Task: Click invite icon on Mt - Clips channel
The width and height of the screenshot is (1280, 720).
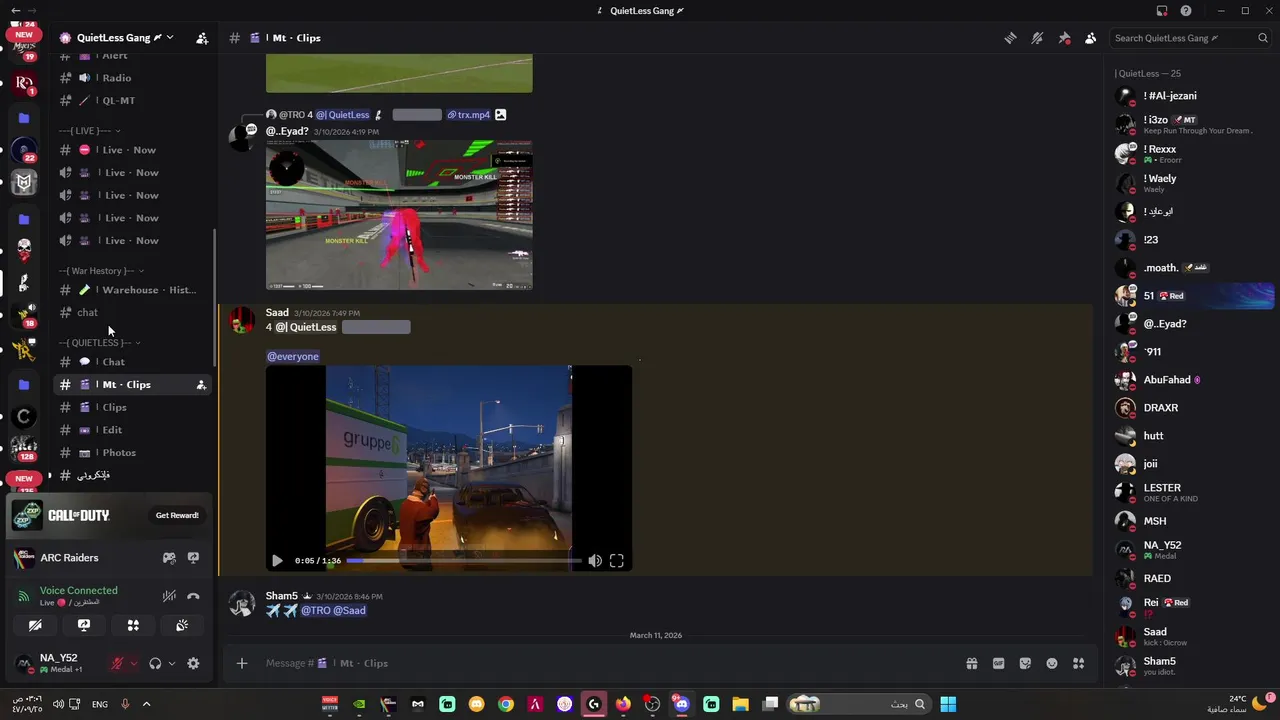Action: click(201, 385)
